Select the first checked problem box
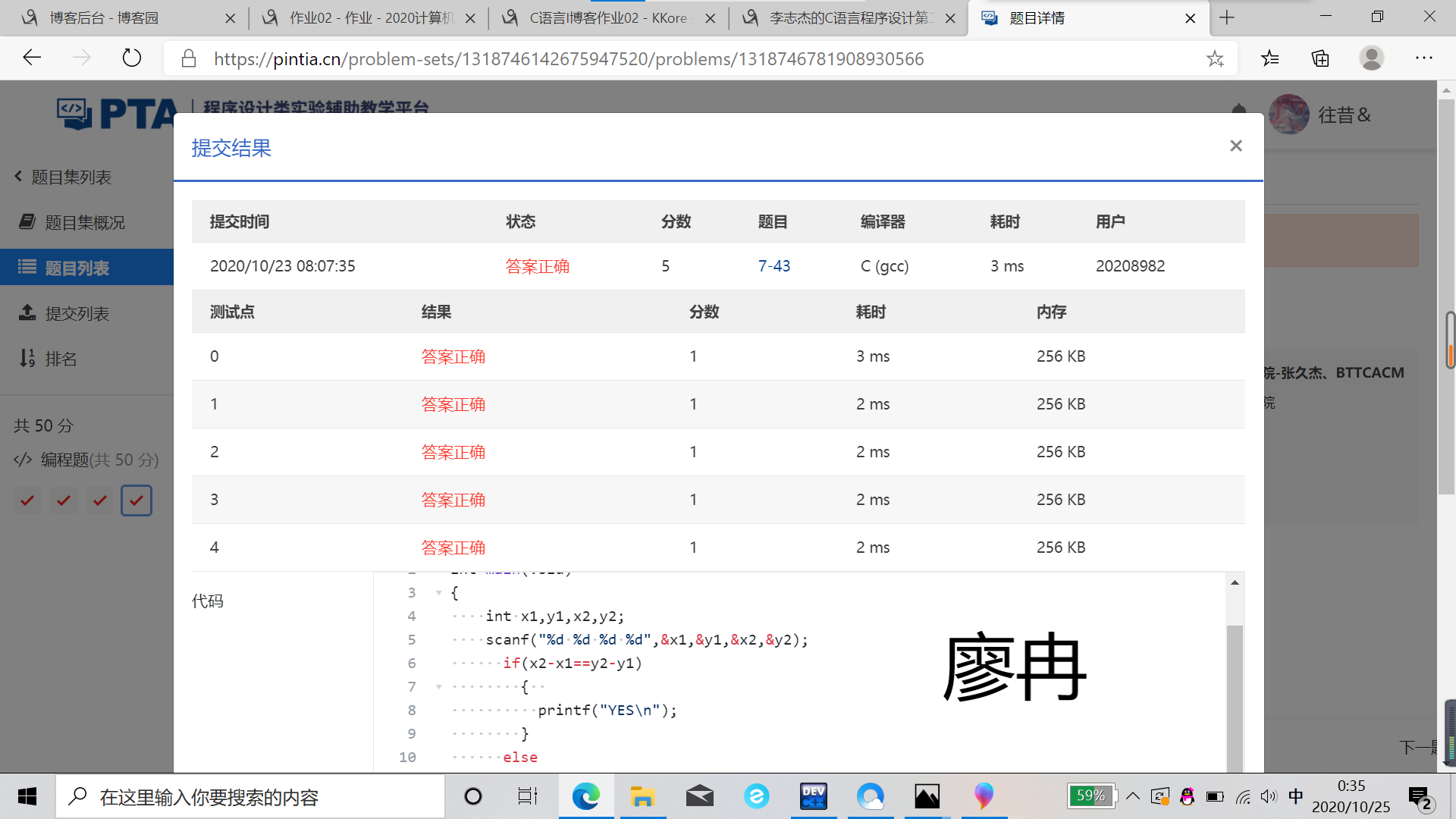The image size is (1456, 819). [27, 500]
